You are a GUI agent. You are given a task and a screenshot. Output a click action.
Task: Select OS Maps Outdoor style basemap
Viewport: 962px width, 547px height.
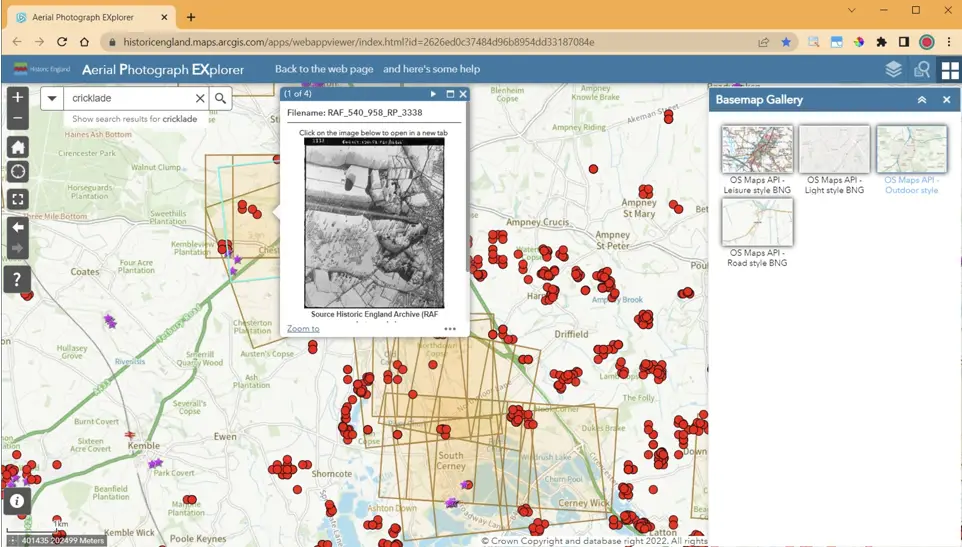(x=912, y=160)
